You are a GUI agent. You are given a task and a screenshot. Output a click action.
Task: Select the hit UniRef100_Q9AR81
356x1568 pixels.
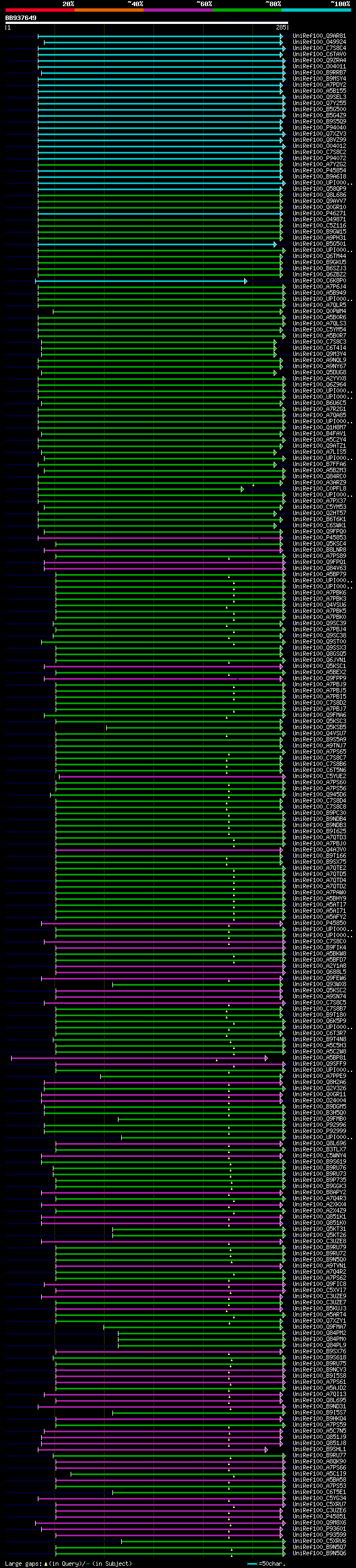[x=319, y=36]
